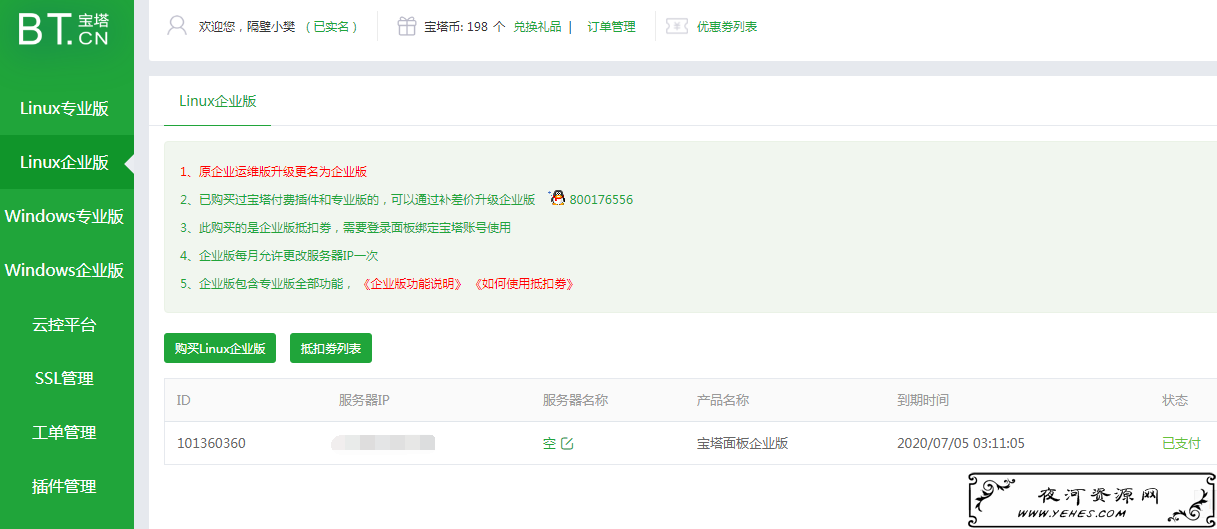Viewport: 1217px width, 529px height.
Task: Click the 服务器名称 column header
Action: point(575,400)
